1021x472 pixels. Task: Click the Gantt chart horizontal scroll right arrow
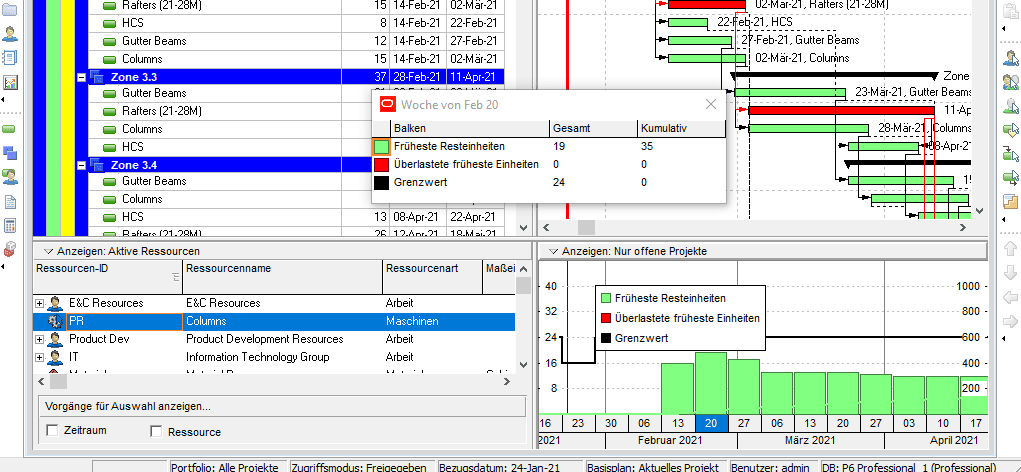[x=963, y=227]
